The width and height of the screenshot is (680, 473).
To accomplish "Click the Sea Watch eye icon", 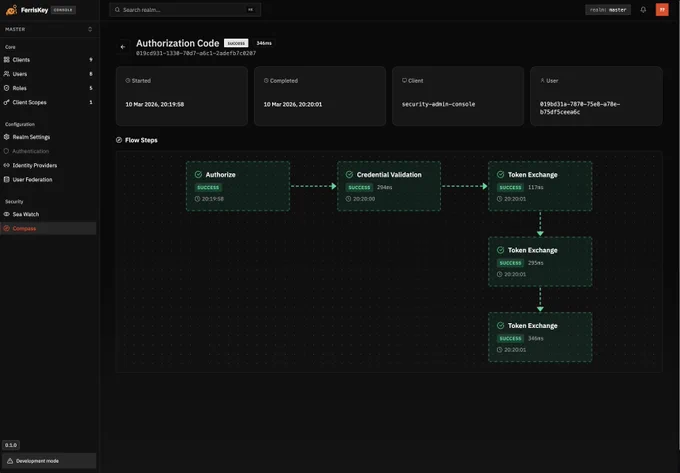I will (7, 214).
